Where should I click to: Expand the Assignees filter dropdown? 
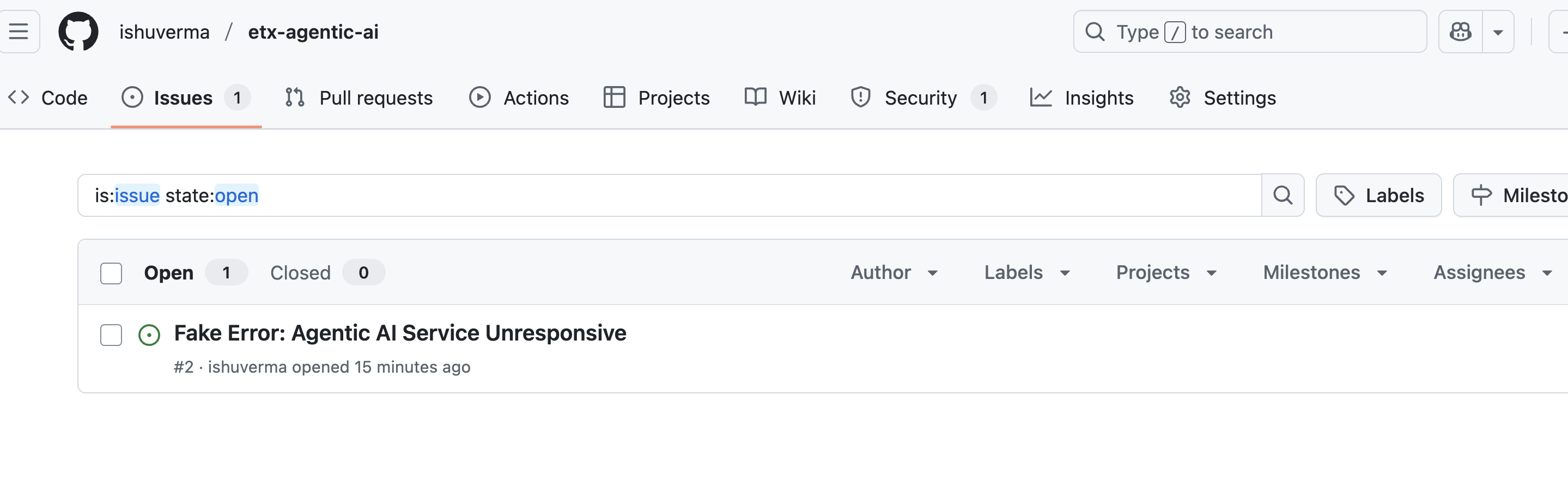tap(1491, 272)
